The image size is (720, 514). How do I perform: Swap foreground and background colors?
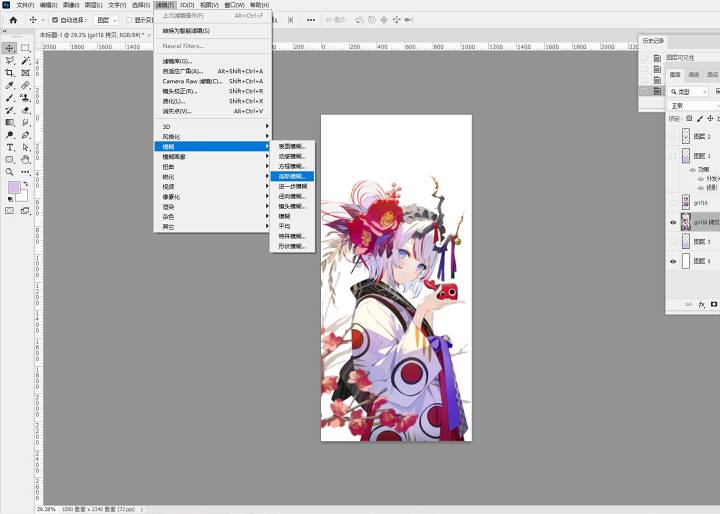tap(26, 184)
